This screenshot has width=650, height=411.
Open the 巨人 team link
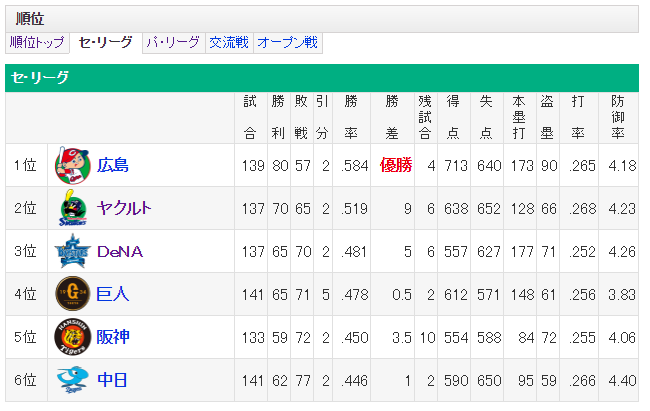[113, 294]
